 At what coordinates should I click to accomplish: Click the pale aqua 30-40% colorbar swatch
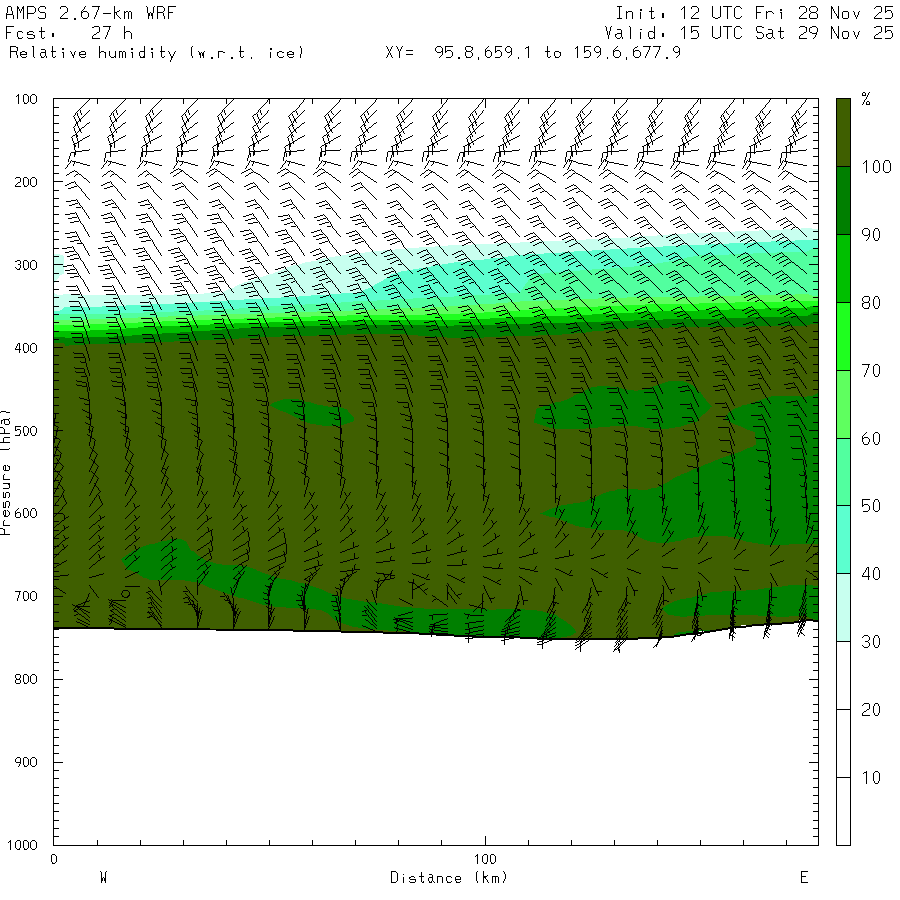click(x=843, y=607)
